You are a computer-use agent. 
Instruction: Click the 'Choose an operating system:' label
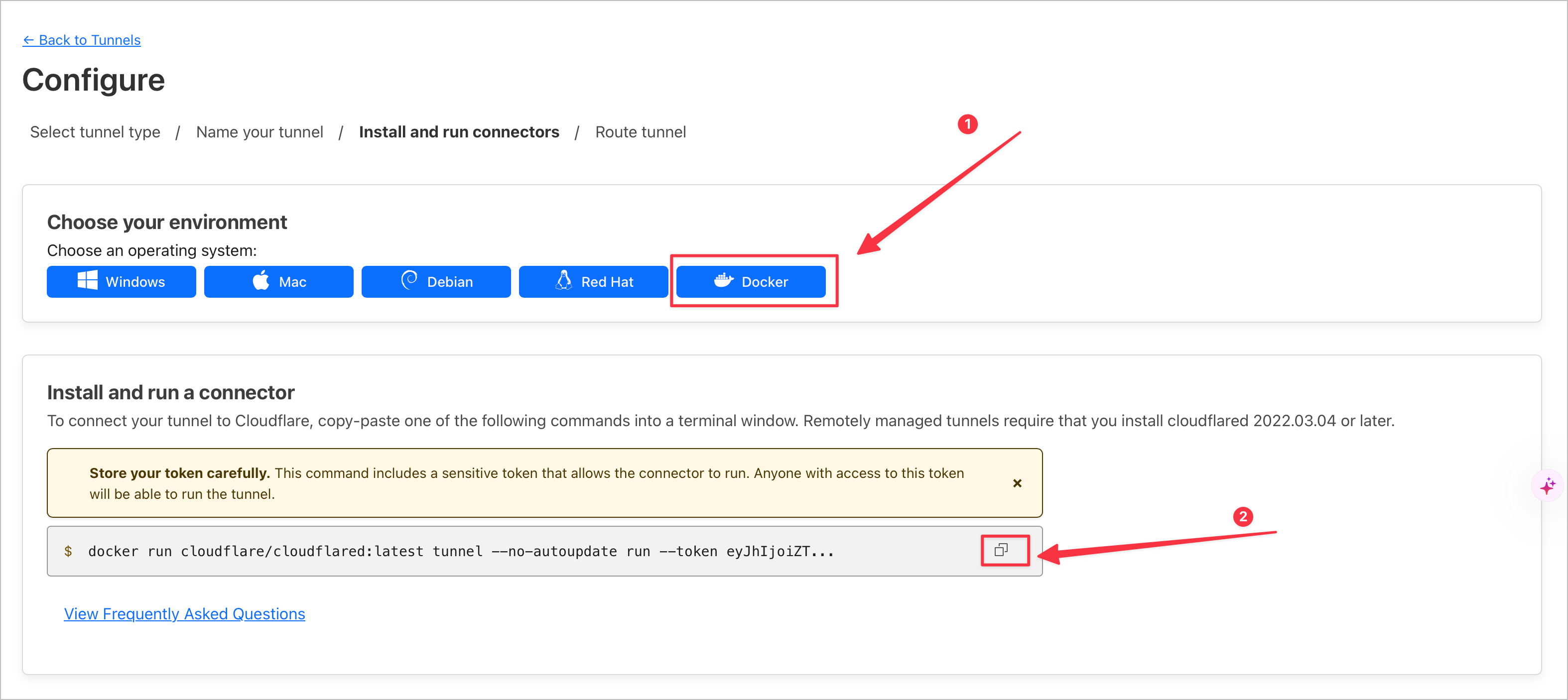click(152, 250)
